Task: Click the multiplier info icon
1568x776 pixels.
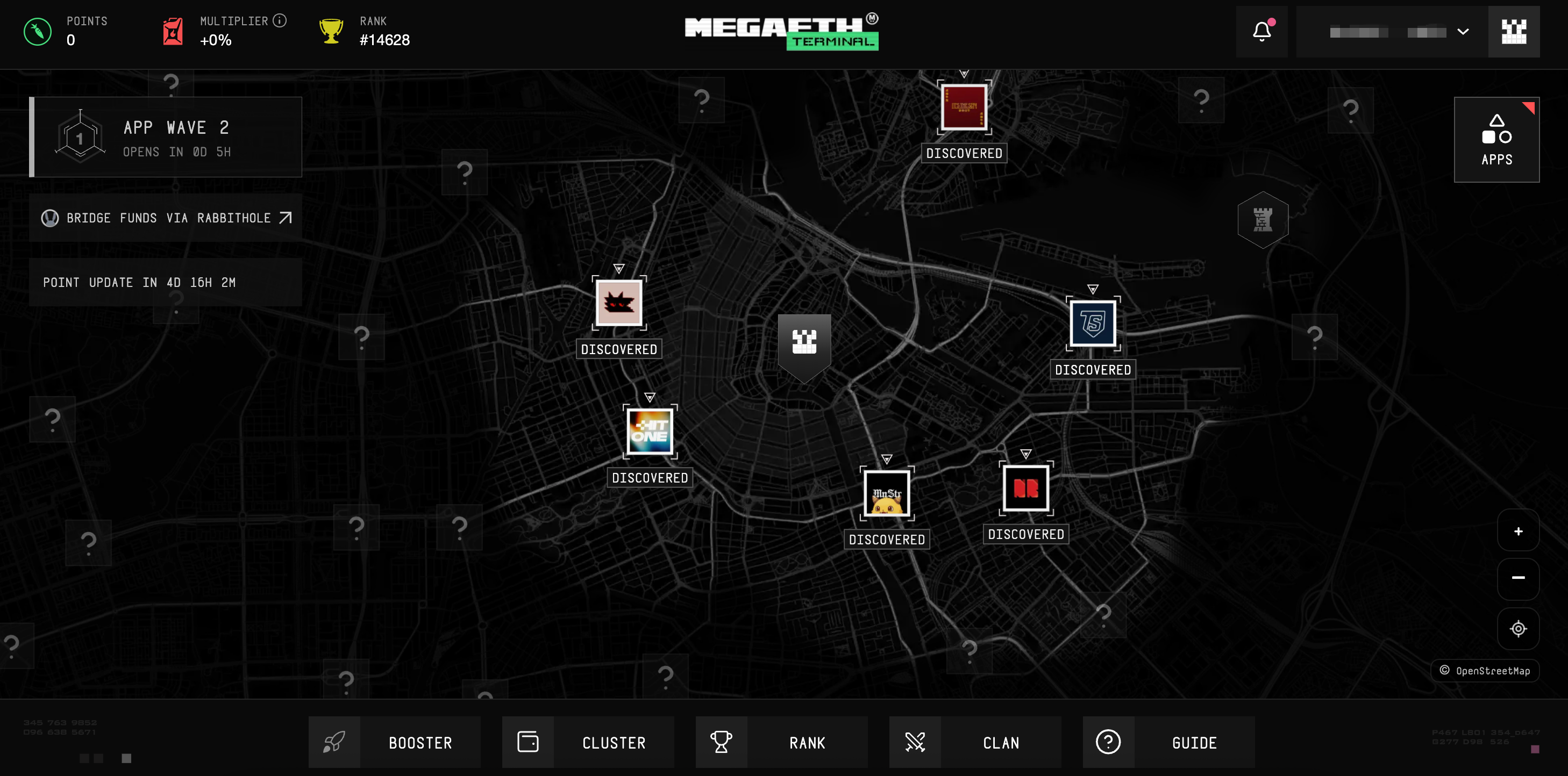Action: pos(280,20)
